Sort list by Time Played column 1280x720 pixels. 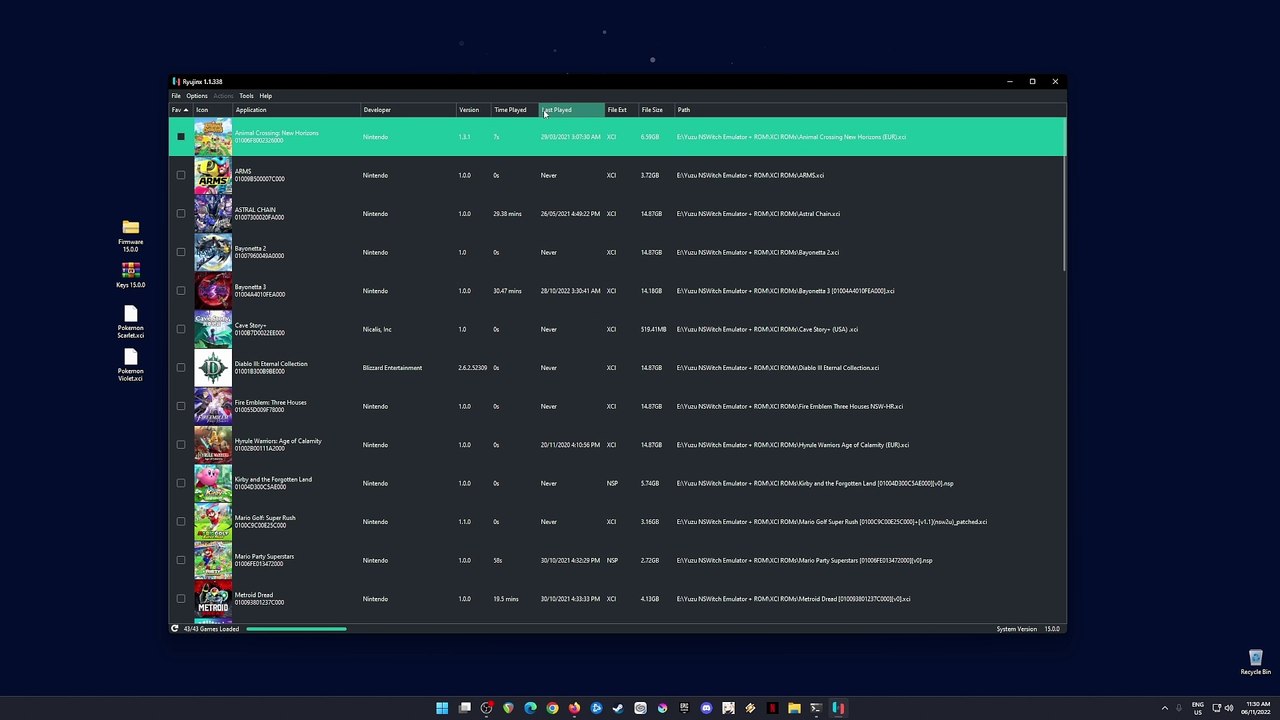click(x=515, y=110)
